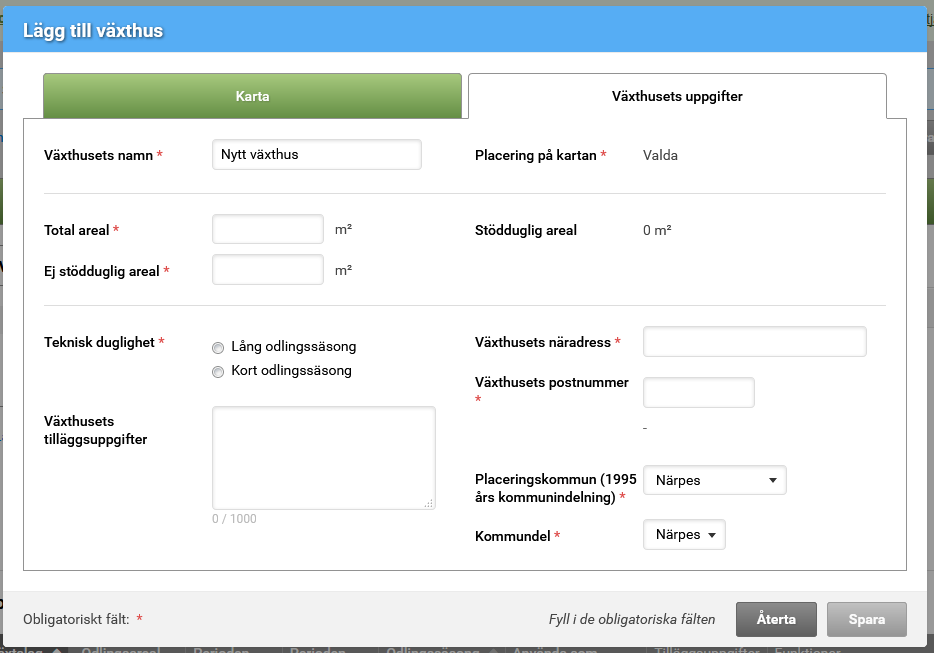Choose the Kort odlingssäsong radio option
934x653 pixels.
218,372
